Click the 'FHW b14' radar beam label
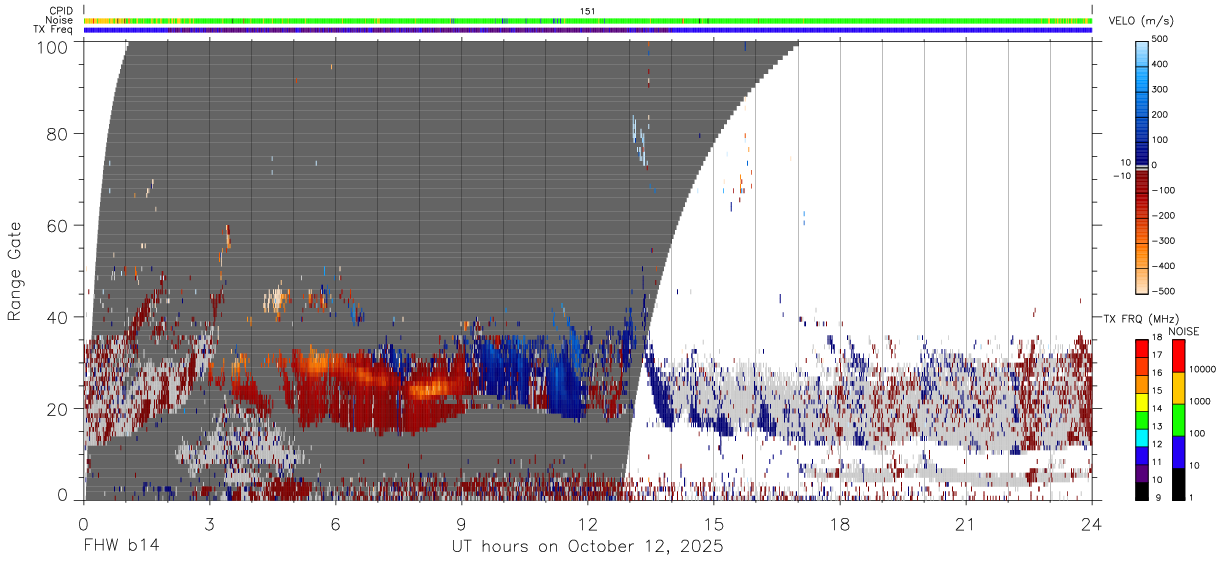Viewport: 1228px width, 567px height. (120, 546)
